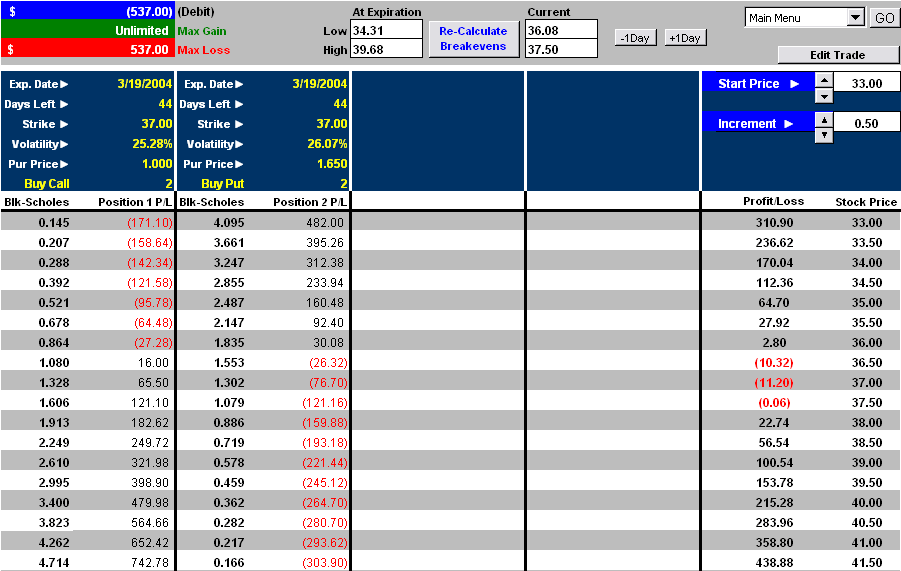Click the Current value 36.08 field

pos(561,30)
